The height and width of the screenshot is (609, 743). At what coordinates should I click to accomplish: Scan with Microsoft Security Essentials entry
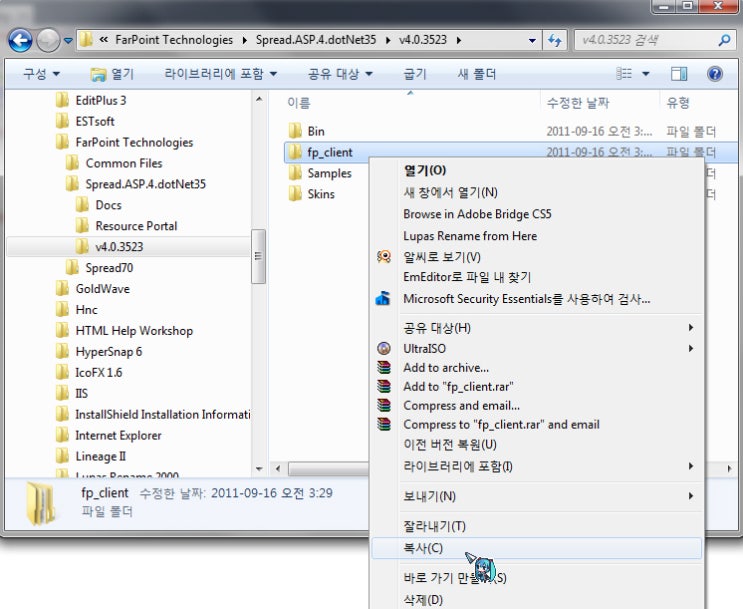pos(536,299)
